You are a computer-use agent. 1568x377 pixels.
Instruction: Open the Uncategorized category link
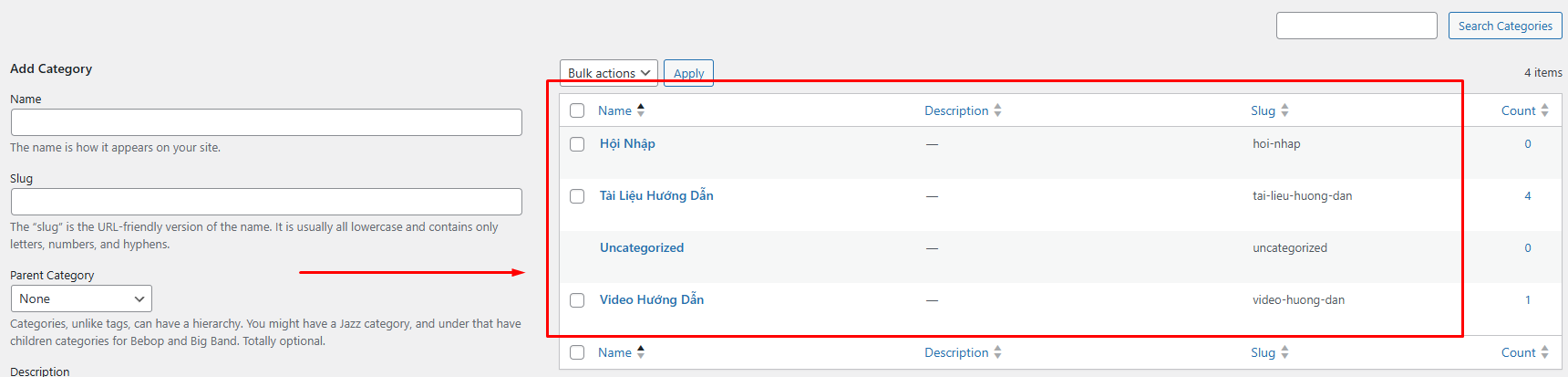click(x=641, y=247)
